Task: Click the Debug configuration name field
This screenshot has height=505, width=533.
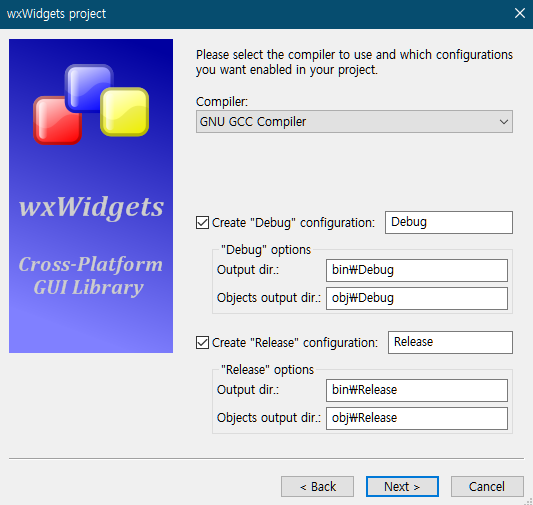Action: (449, 222)
